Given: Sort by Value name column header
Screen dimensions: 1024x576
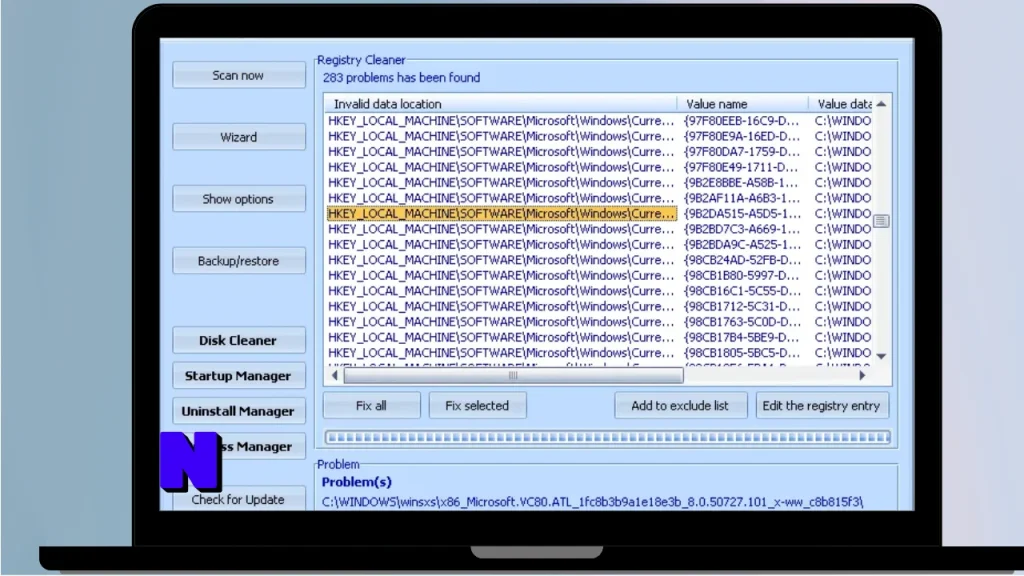Looking at the screenshot, I should pyautogui.click(x=743, y=104).
